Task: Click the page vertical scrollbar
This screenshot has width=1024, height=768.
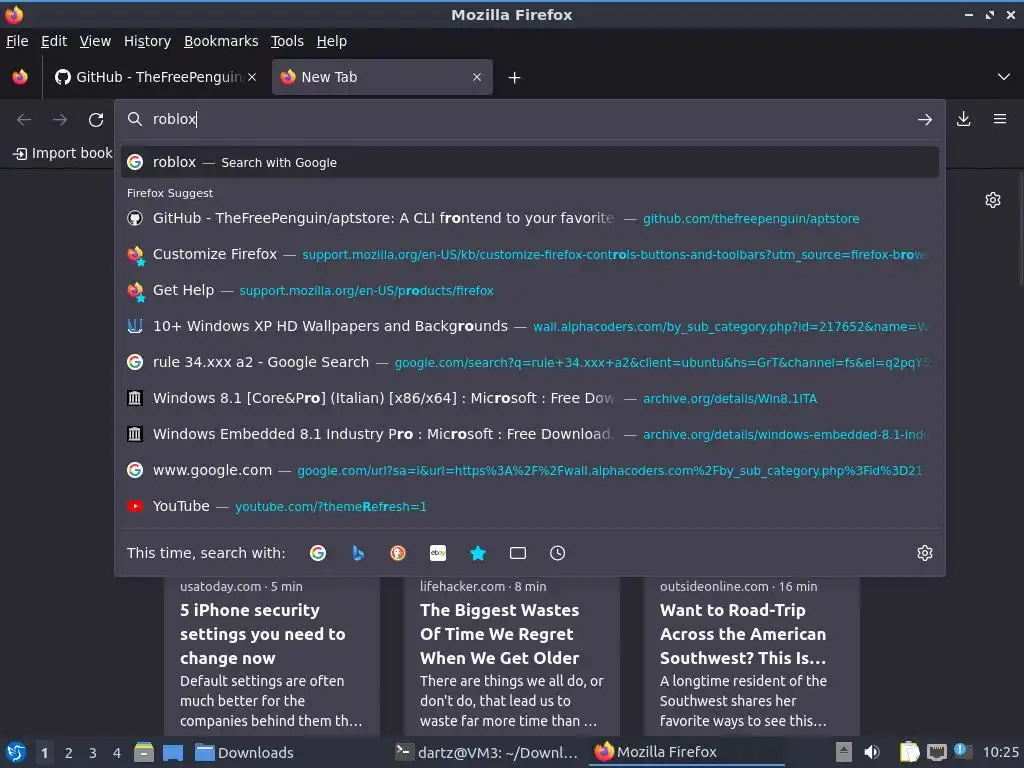Action: tap(1019, 229)
